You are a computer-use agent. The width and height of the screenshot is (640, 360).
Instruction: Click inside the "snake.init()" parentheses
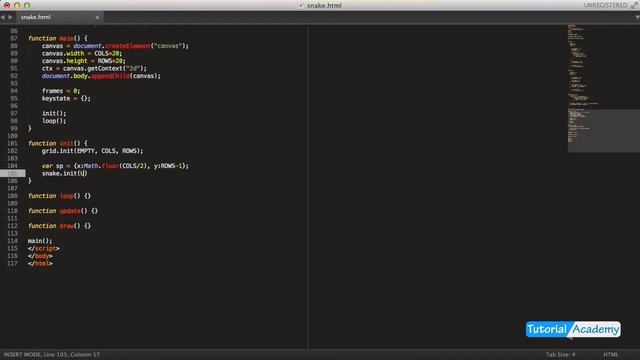click(x=82, y=173)
